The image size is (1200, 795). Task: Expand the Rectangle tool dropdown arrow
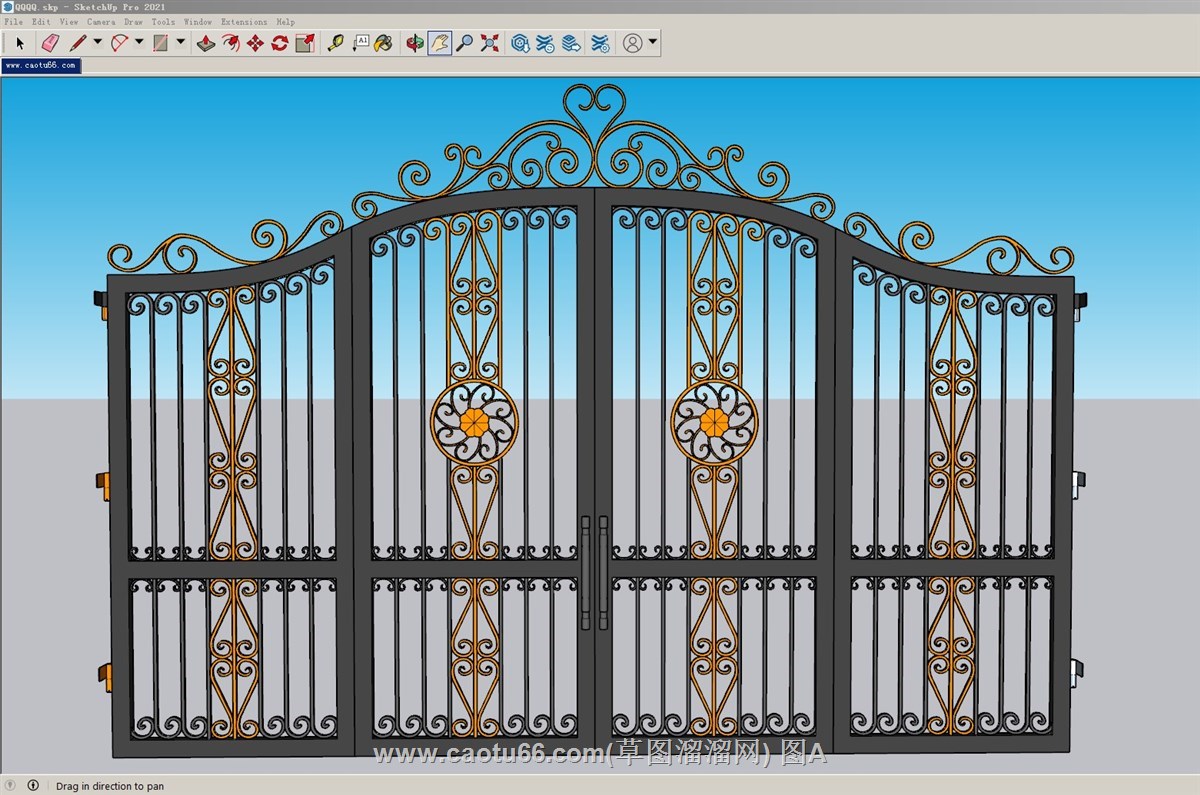181,42
